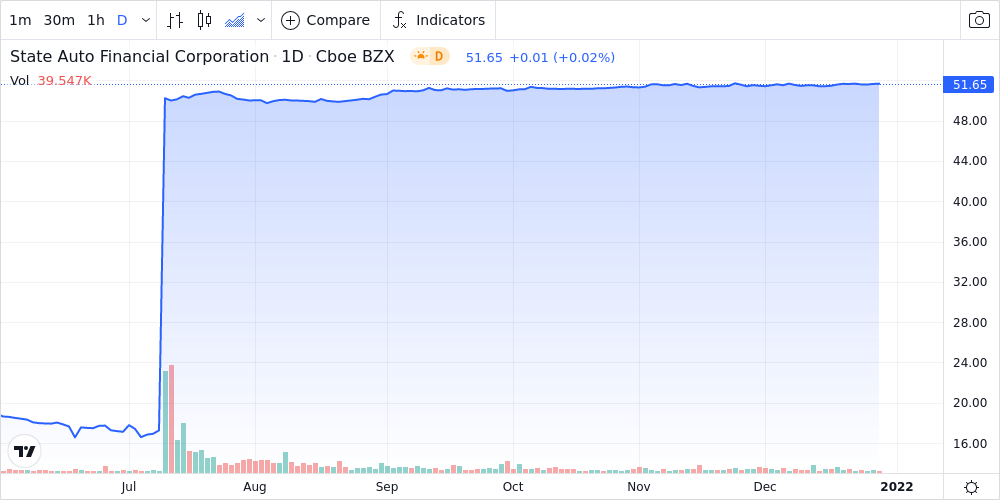The height and width of the screenshot is (500, 1000).
Task: Expand the time interval dropdown arrow
Action: (146, 20)
